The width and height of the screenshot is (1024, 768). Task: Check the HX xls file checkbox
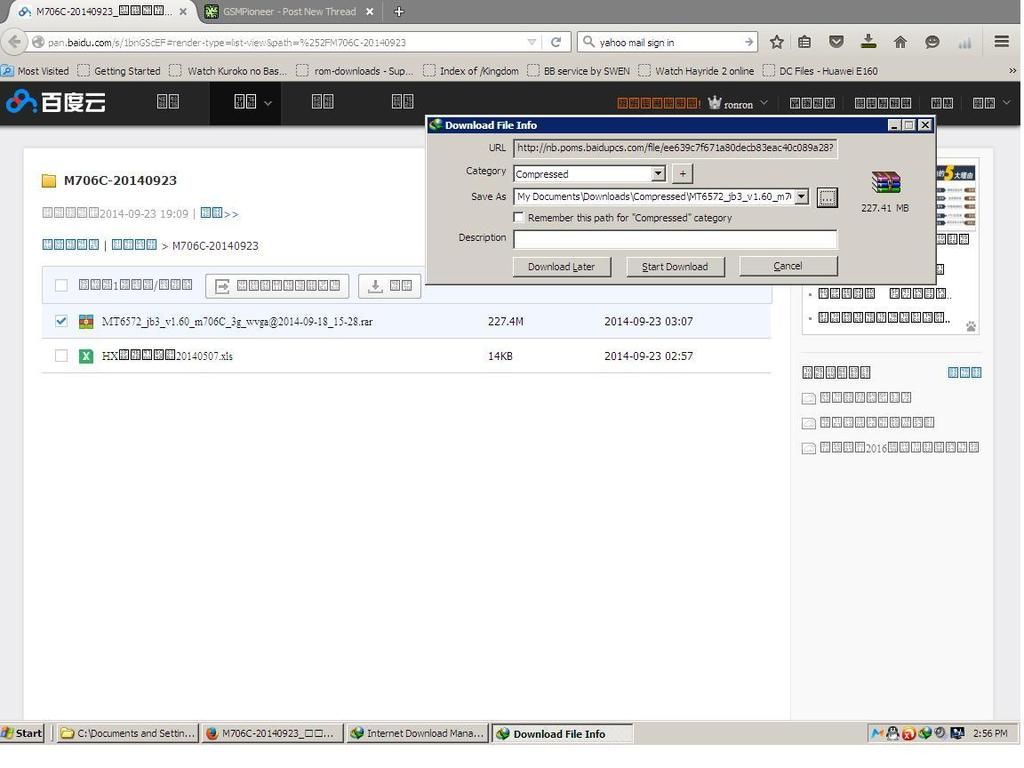tap(61, 356)
